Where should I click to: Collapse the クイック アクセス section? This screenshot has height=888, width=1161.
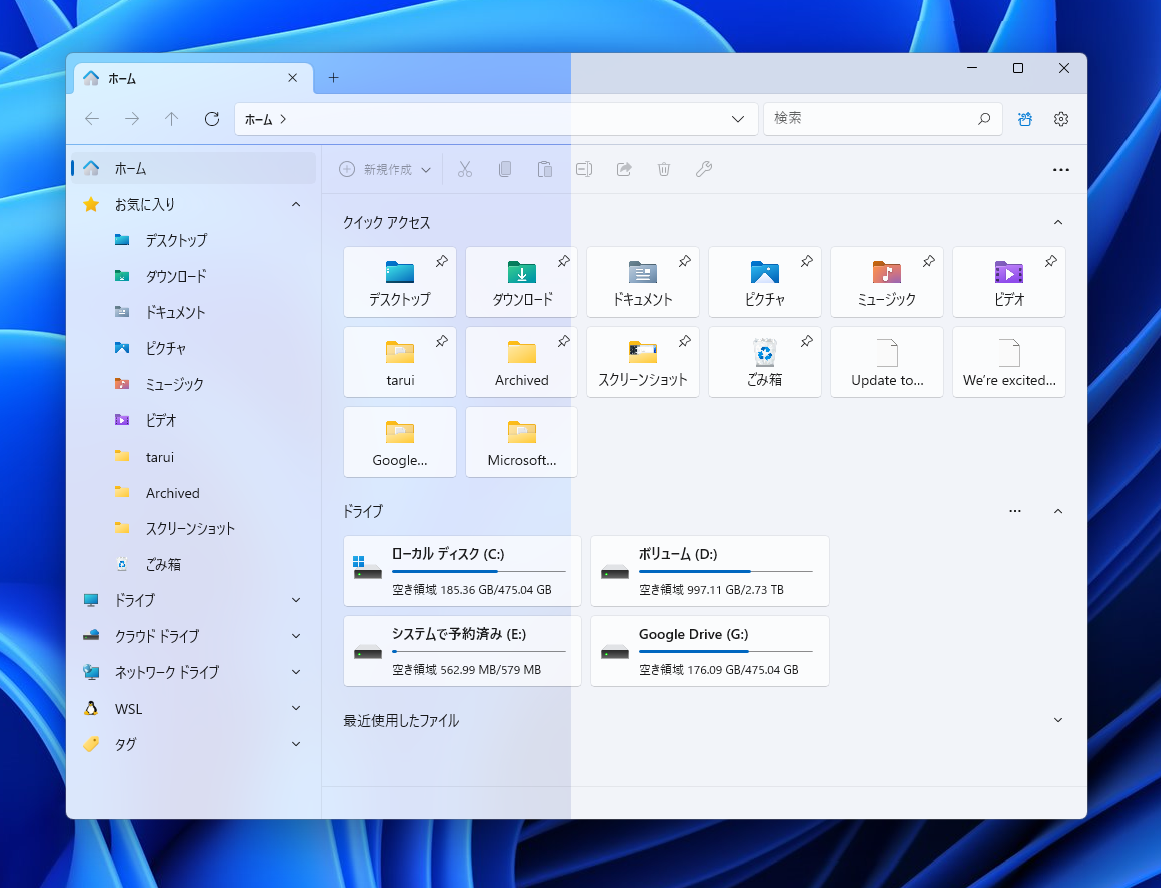(1058, 222)
